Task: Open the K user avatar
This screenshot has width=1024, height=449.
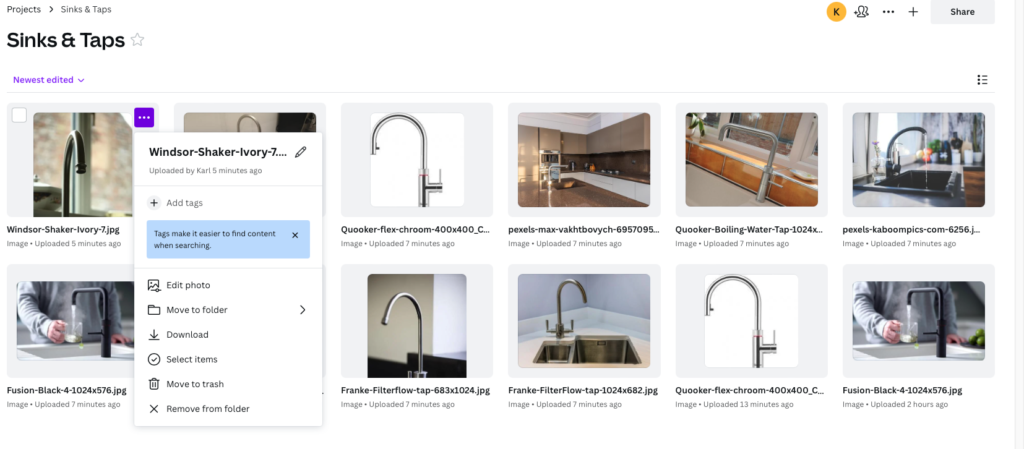Action: pyautogui.click(x=837, y=12)
